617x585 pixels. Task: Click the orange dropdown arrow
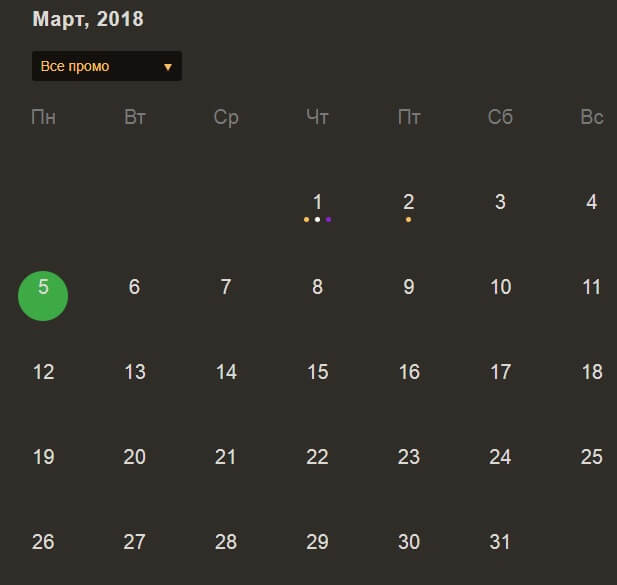[167, 67]
